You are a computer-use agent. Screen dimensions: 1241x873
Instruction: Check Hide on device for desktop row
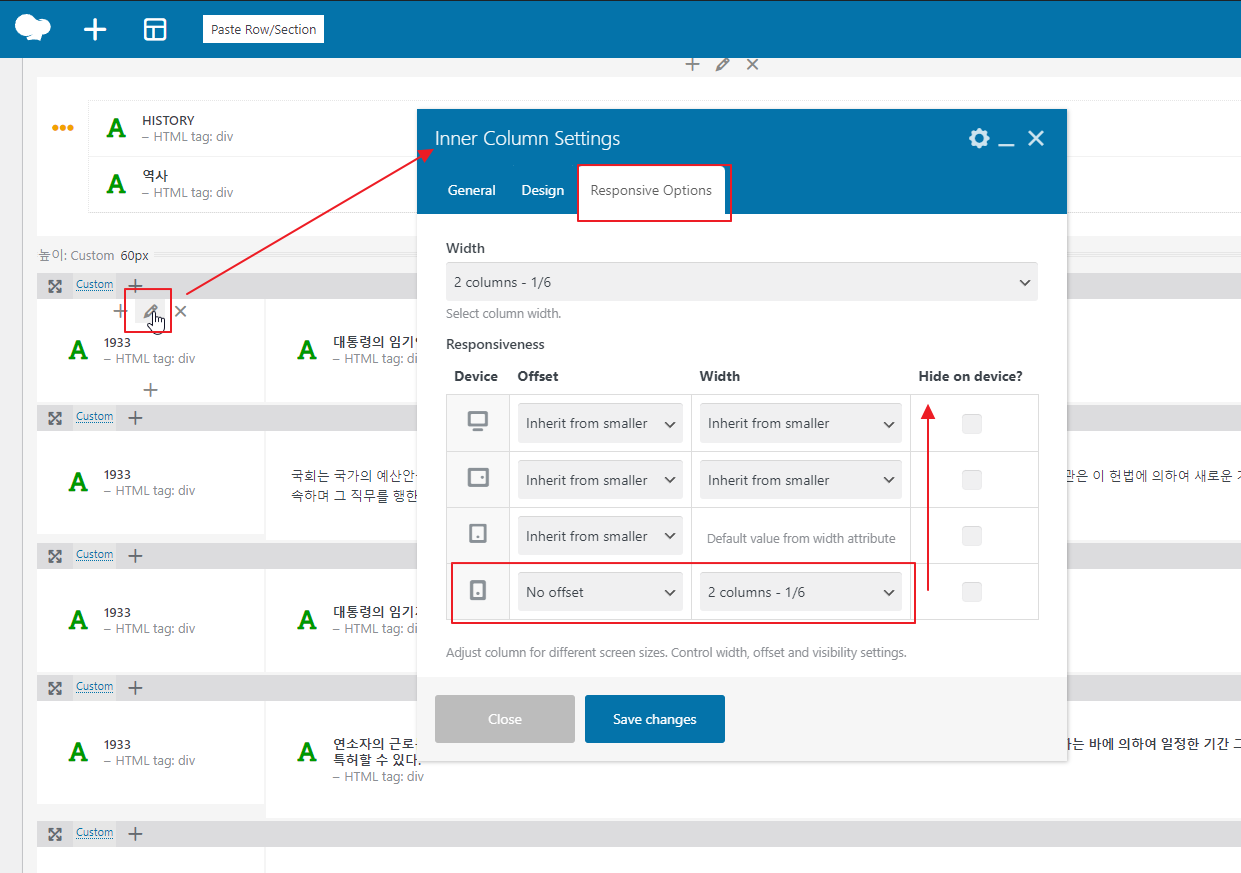point(972,424)
